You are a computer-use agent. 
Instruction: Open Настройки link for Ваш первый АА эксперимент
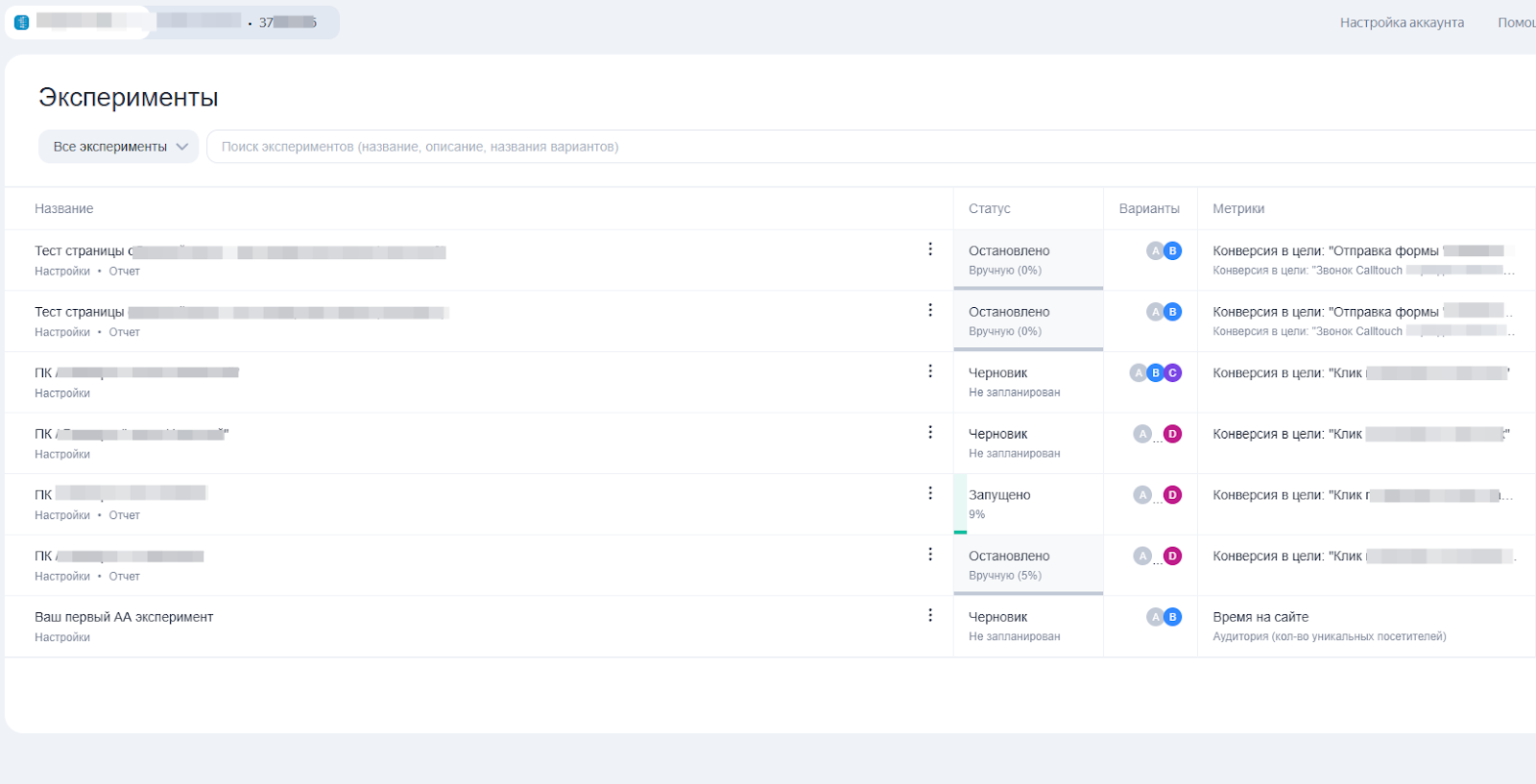[x=62, y=637]
